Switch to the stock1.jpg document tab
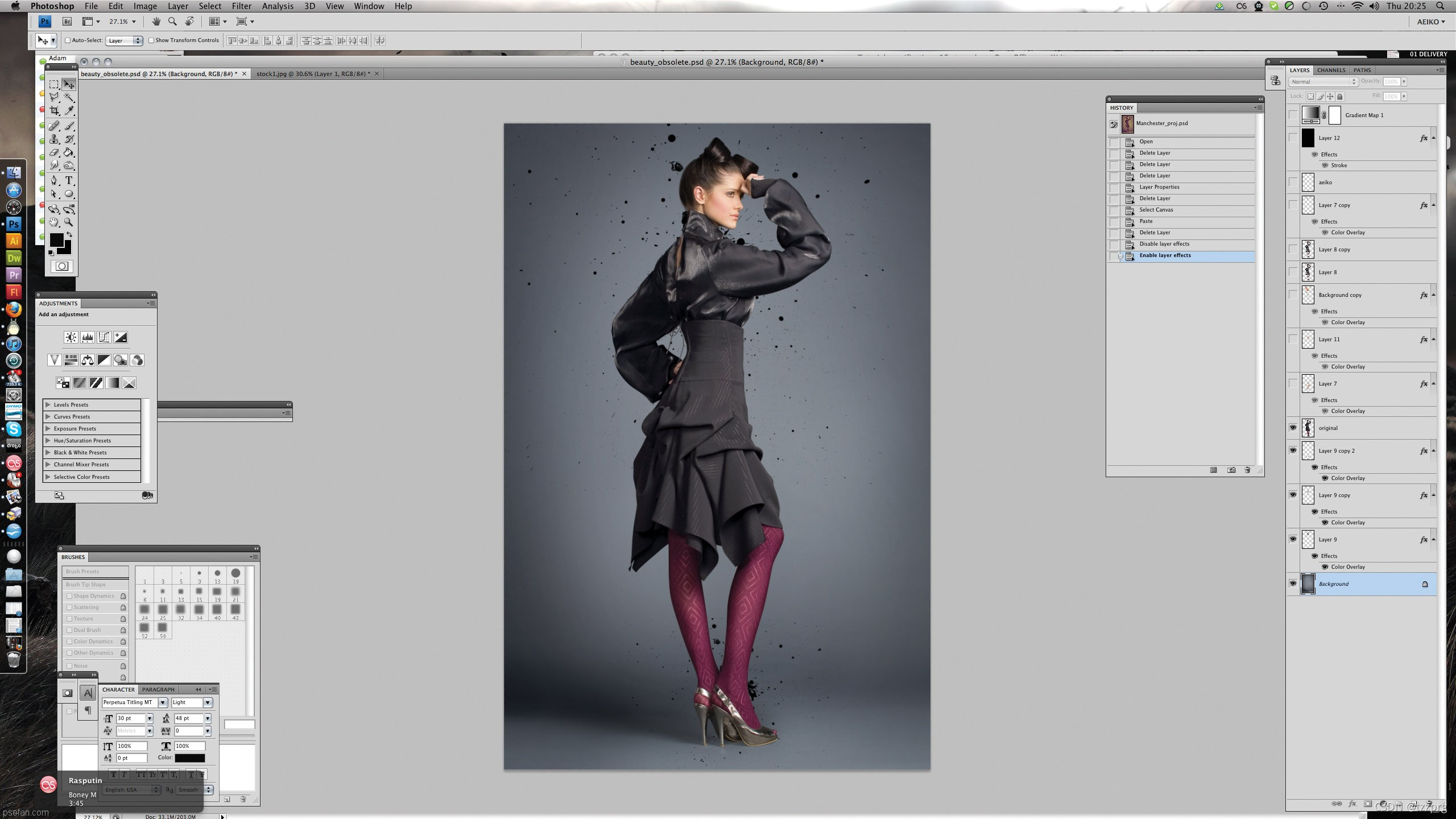Screen dimensions: 1456x819 313,74
